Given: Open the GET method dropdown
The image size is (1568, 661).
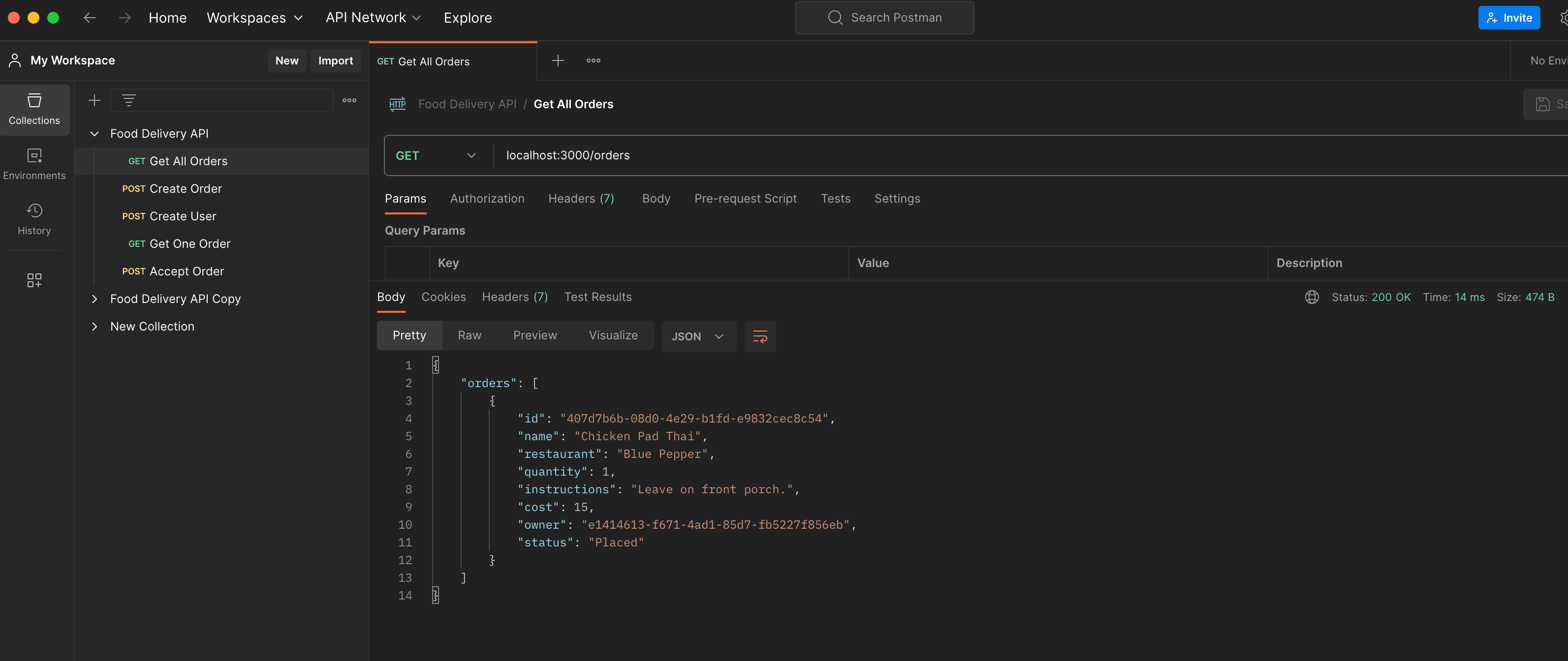Looking at the screenshot, I should (436, 156).
